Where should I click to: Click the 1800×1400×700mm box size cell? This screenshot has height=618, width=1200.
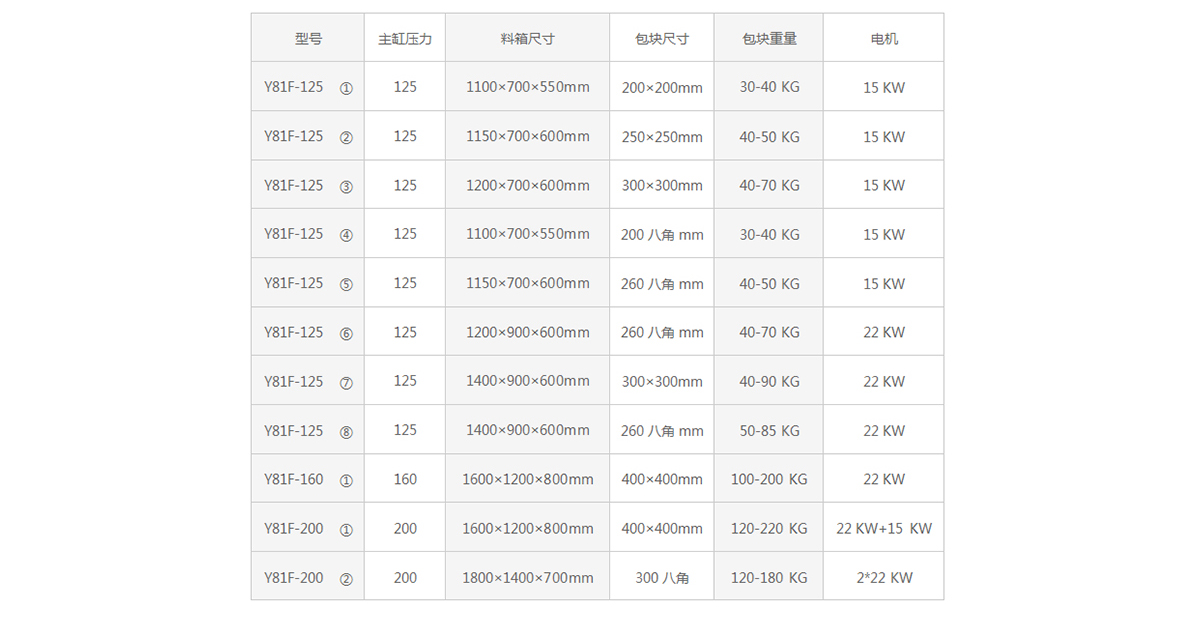[527, 578]
